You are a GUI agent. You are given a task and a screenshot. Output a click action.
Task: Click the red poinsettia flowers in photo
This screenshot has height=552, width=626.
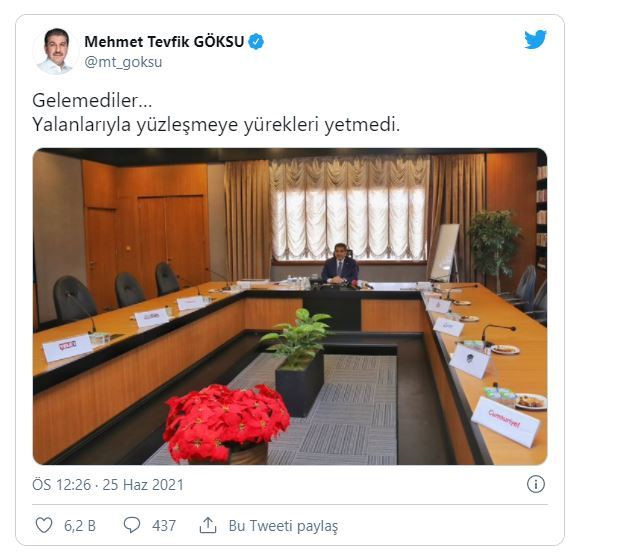(226, 422)
